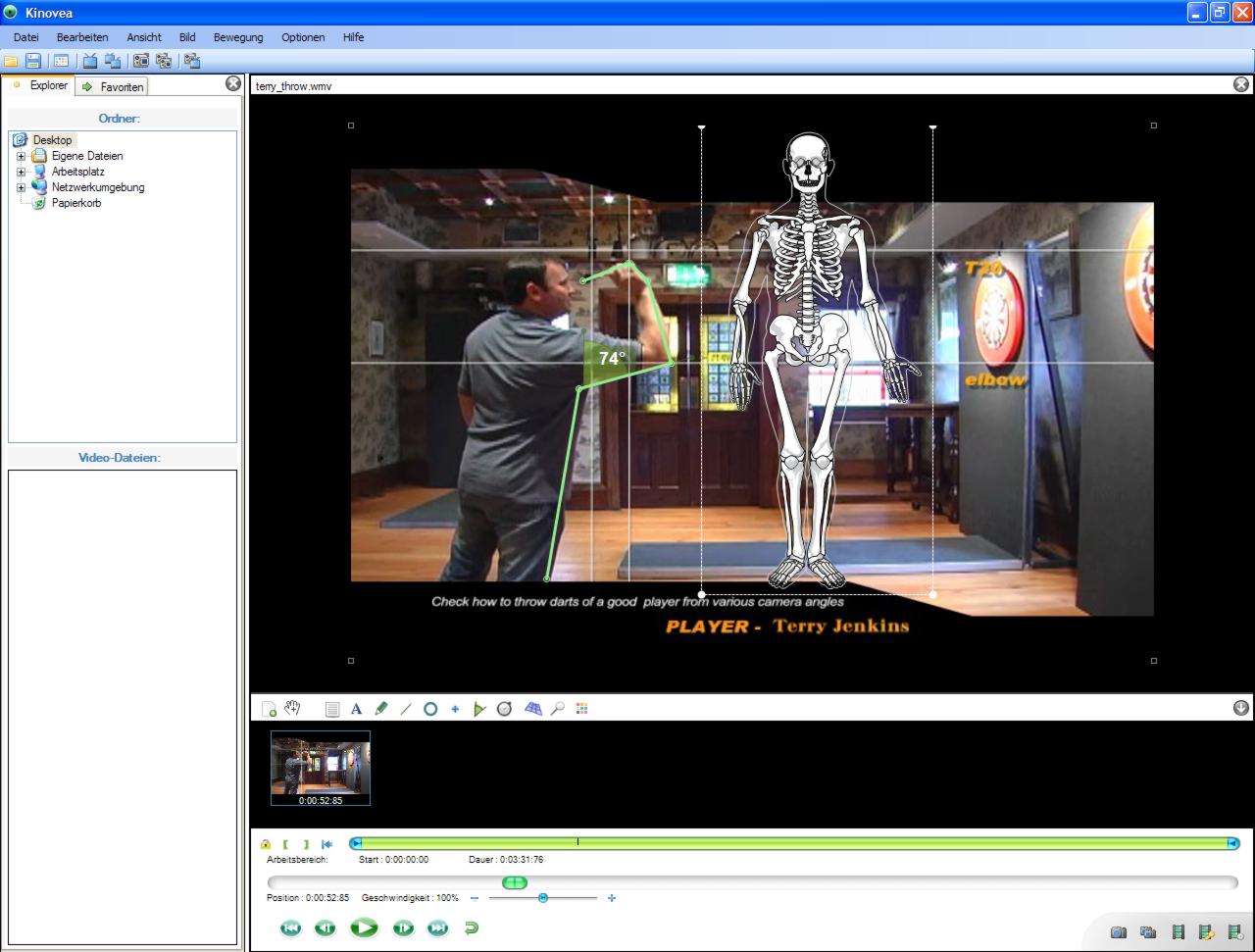Click the green working zone selection bar
Image resolution: width=1255 pixels, height=952 pixels.
pos(795,843)
